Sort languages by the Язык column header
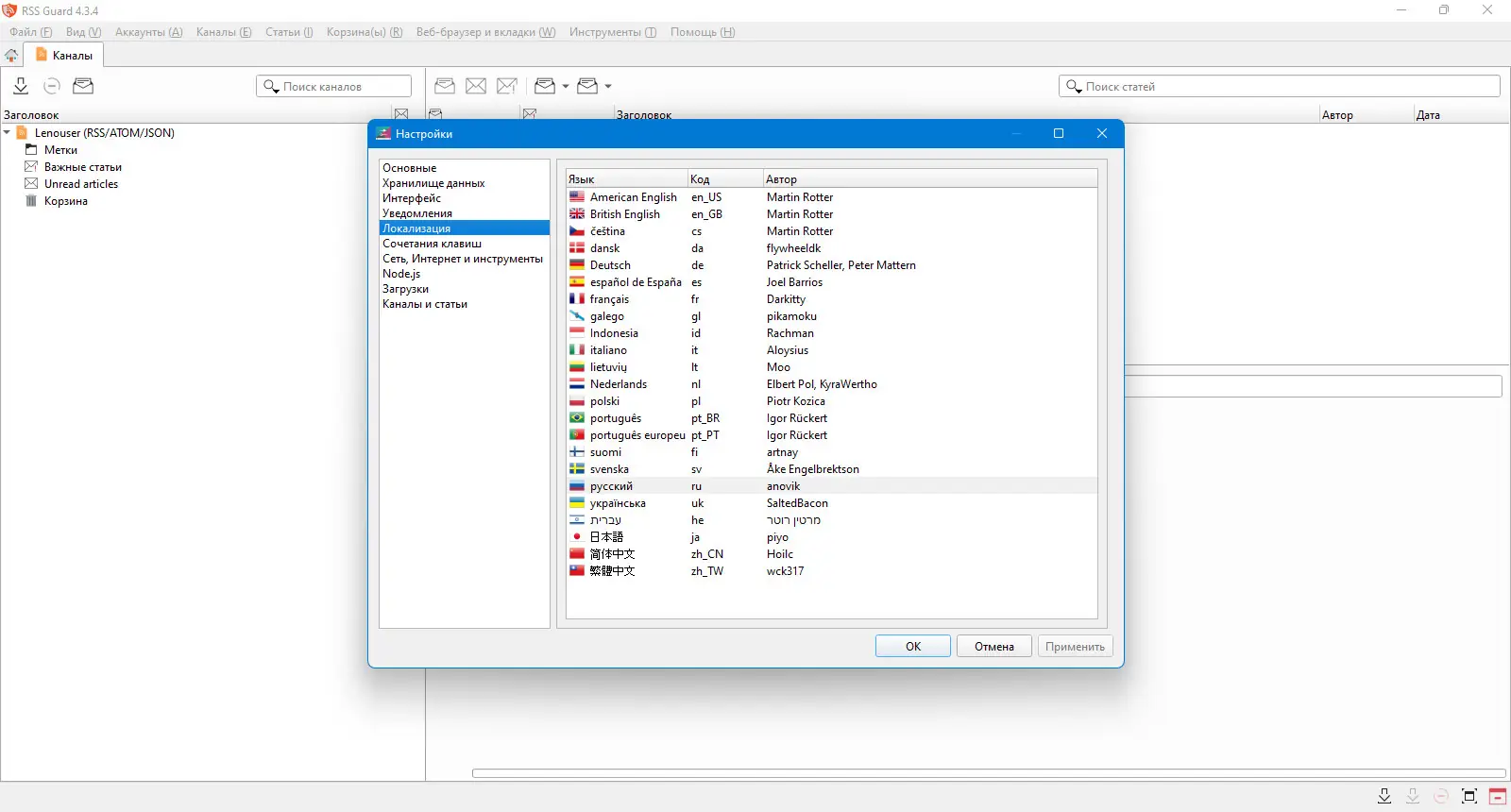Screen dimensions: 1511x812 click(x=627, y=179)
